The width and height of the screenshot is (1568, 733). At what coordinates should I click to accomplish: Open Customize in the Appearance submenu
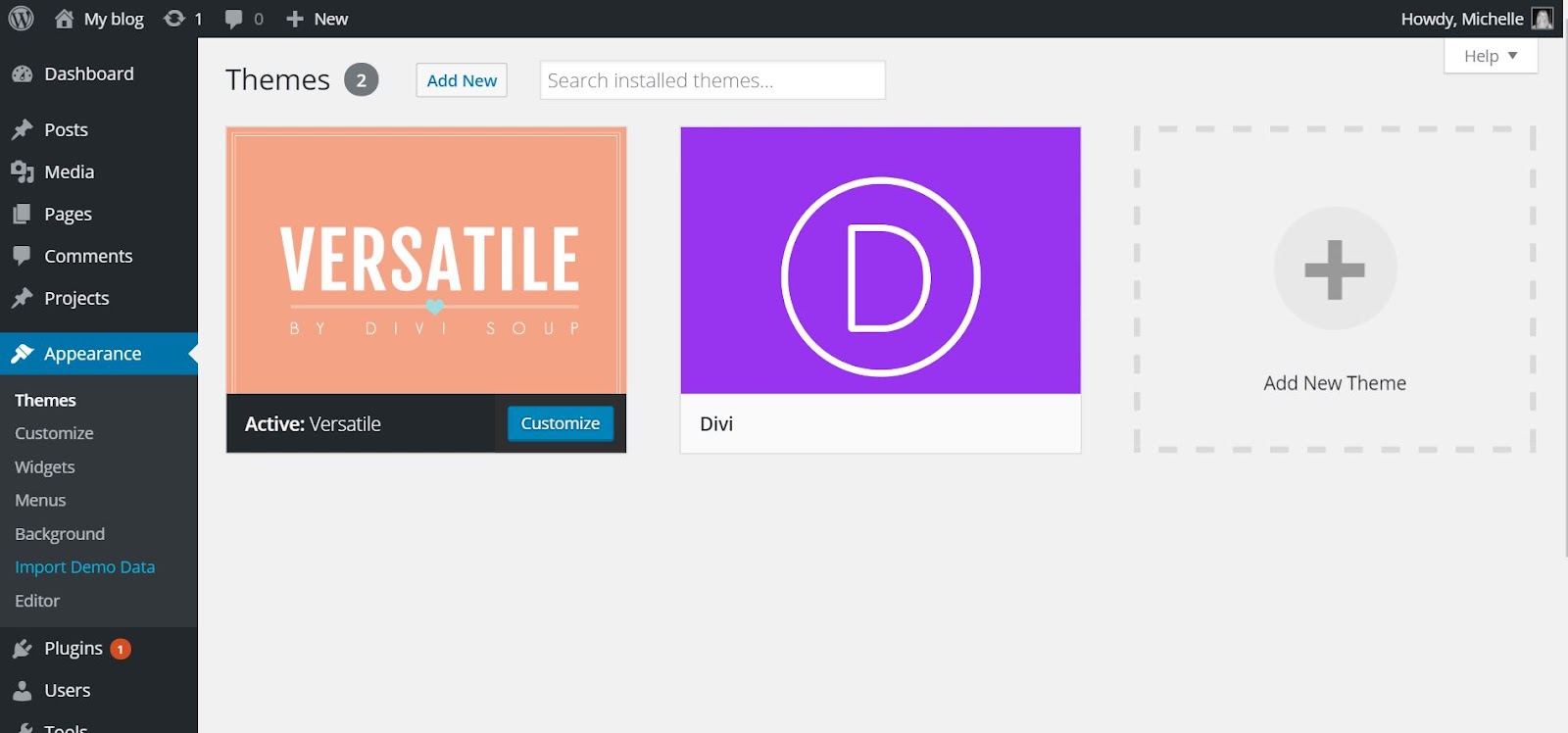pos(54,433)
